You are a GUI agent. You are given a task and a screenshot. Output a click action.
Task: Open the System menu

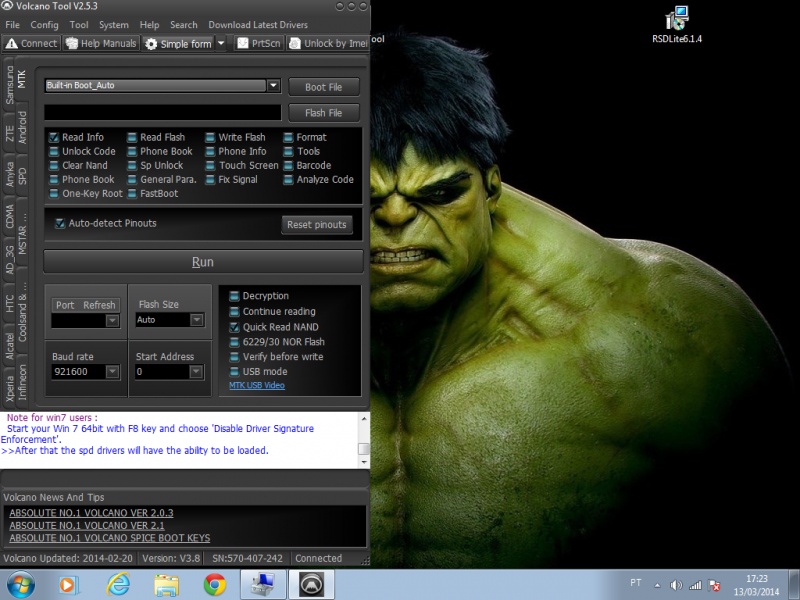tap(114, 24)
